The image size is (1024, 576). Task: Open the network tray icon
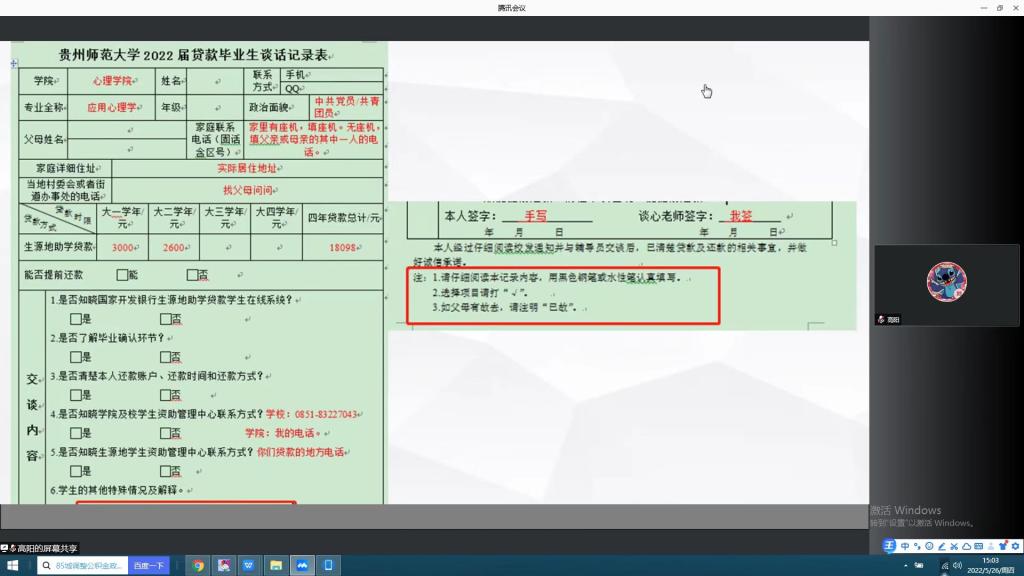[945, 566]
